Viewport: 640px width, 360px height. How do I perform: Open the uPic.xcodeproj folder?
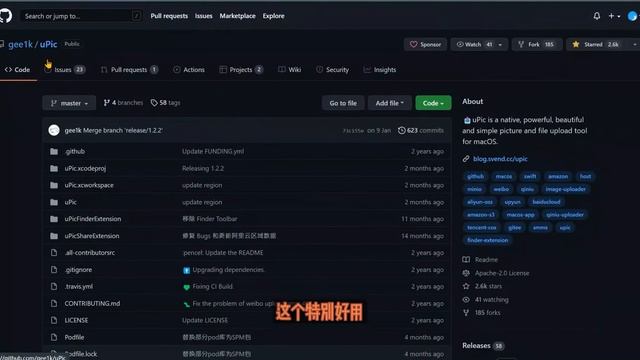[x=85, y=169]
